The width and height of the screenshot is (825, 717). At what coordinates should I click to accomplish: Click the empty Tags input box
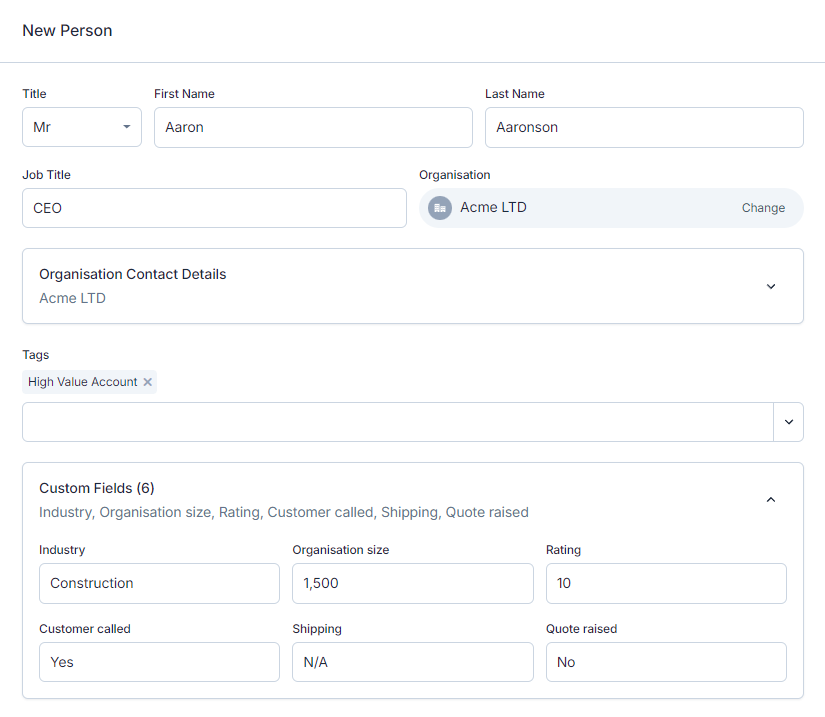[x=398, y=422]
